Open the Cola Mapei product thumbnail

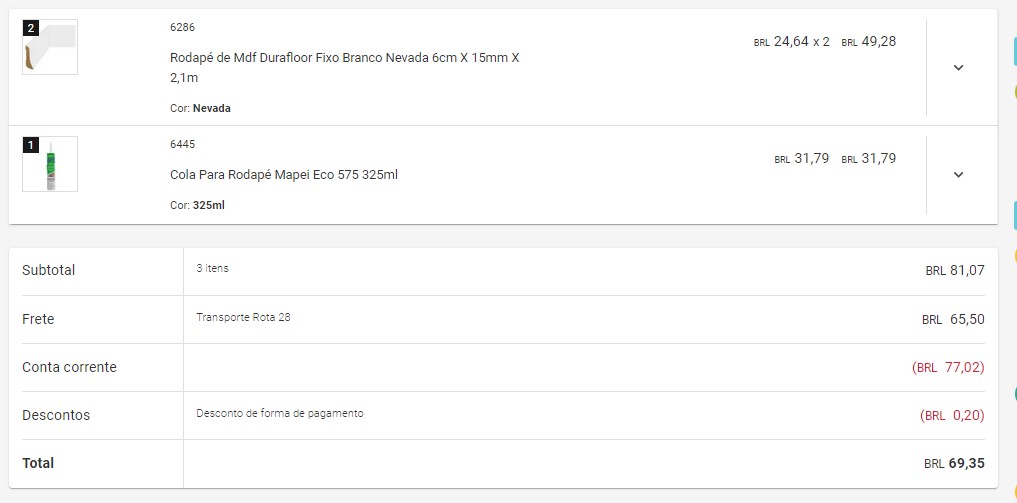pos(50,165)
